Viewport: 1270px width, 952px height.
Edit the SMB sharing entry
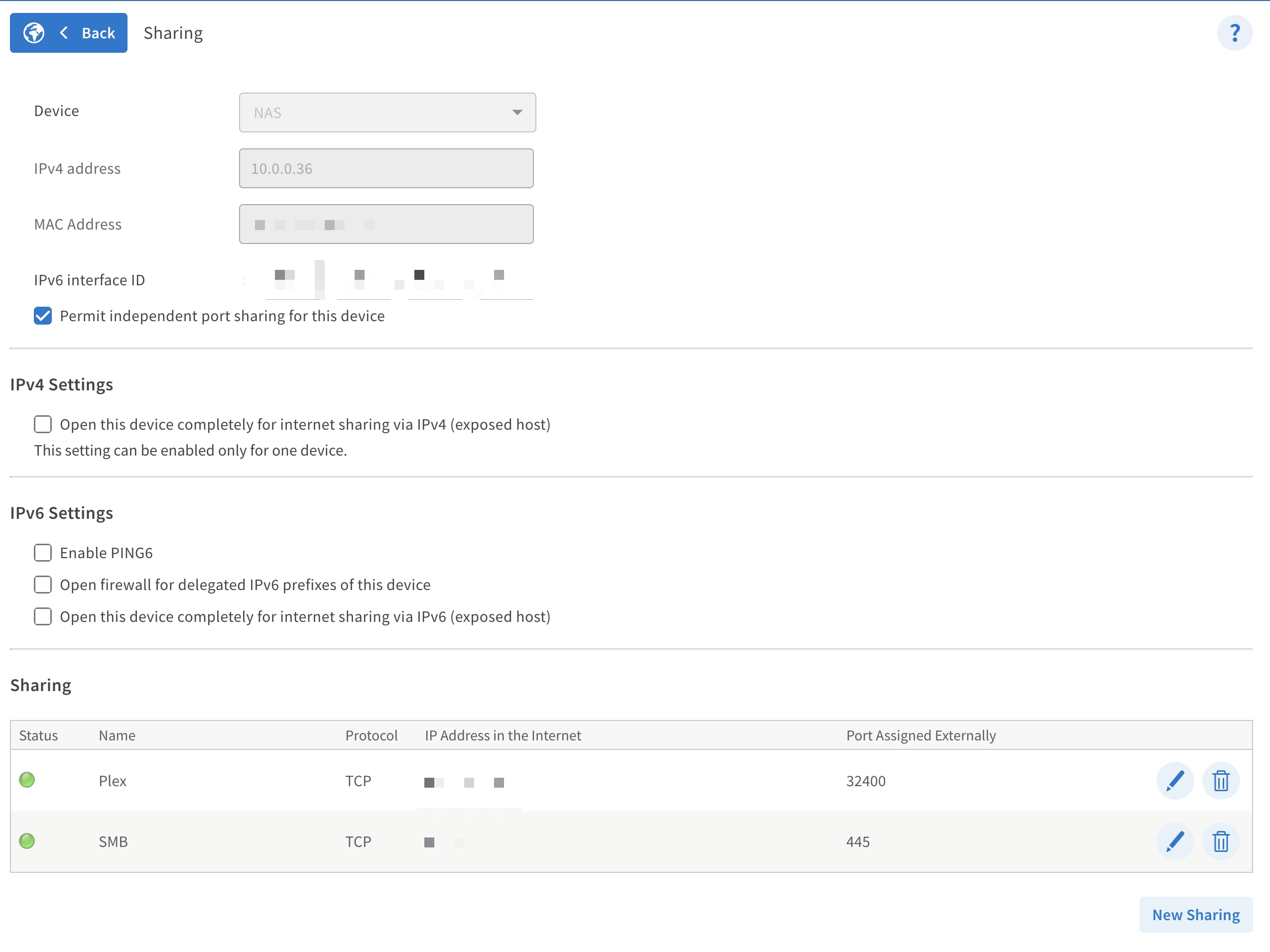point(1174,841)
